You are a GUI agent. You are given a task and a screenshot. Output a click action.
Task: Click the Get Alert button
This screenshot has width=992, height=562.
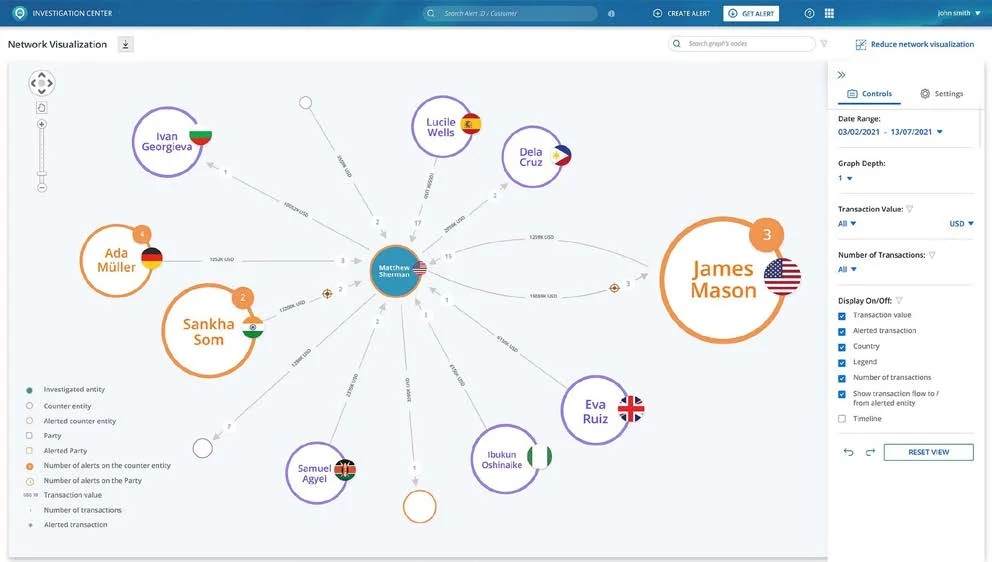coord(751,13)
